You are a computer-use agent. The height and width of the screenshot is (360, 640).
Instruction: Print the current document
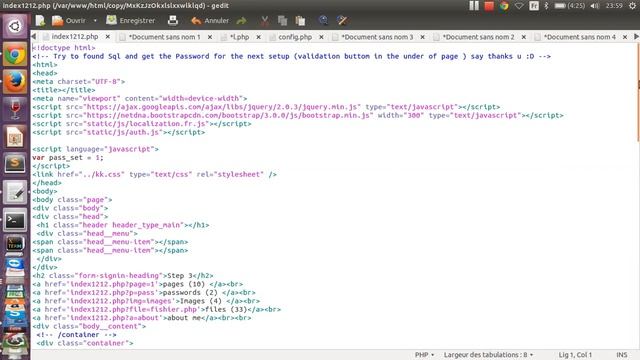click(173, 20)
